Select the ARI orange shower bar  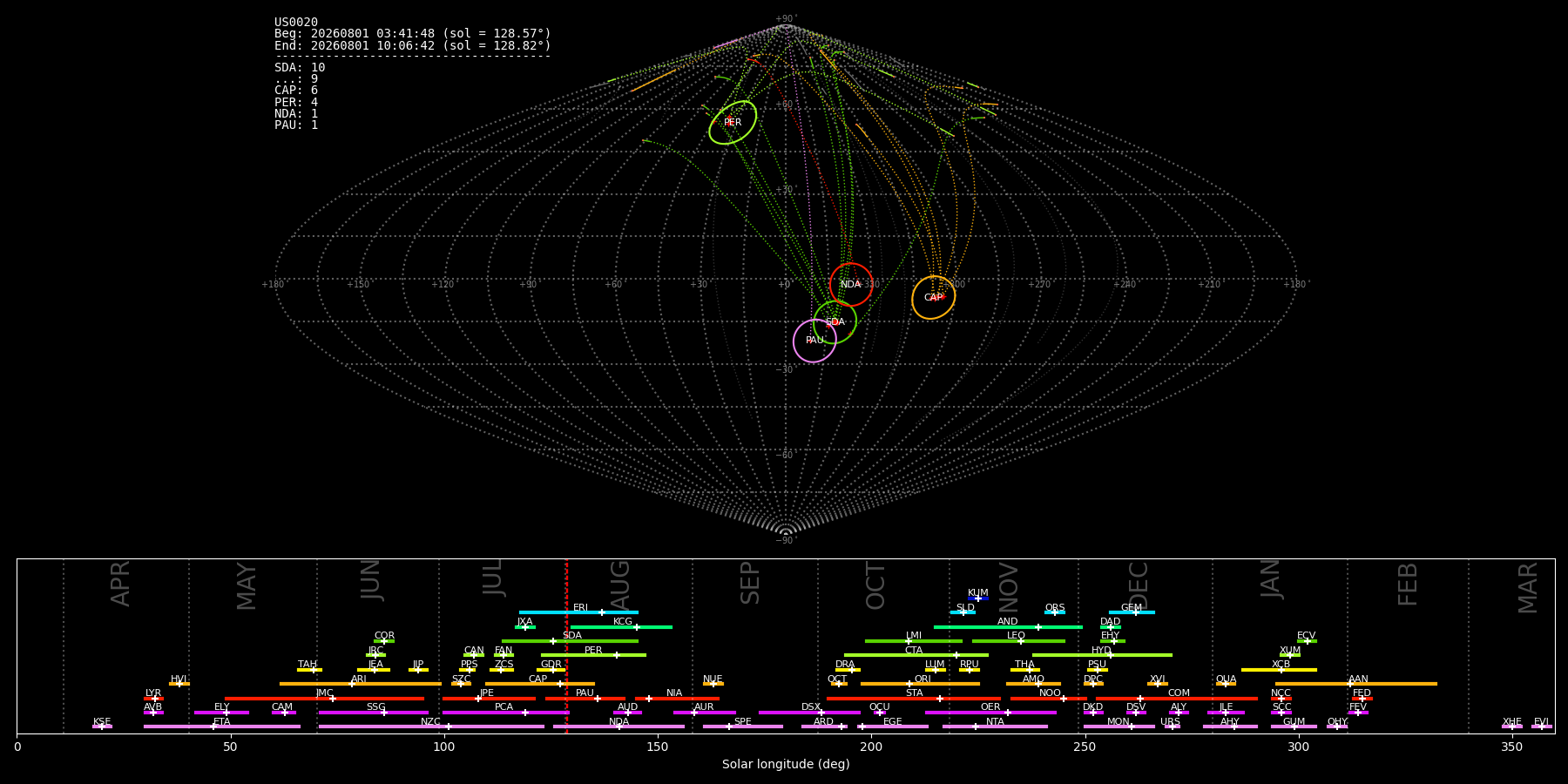pyautogui.click(x=361, y=684)
